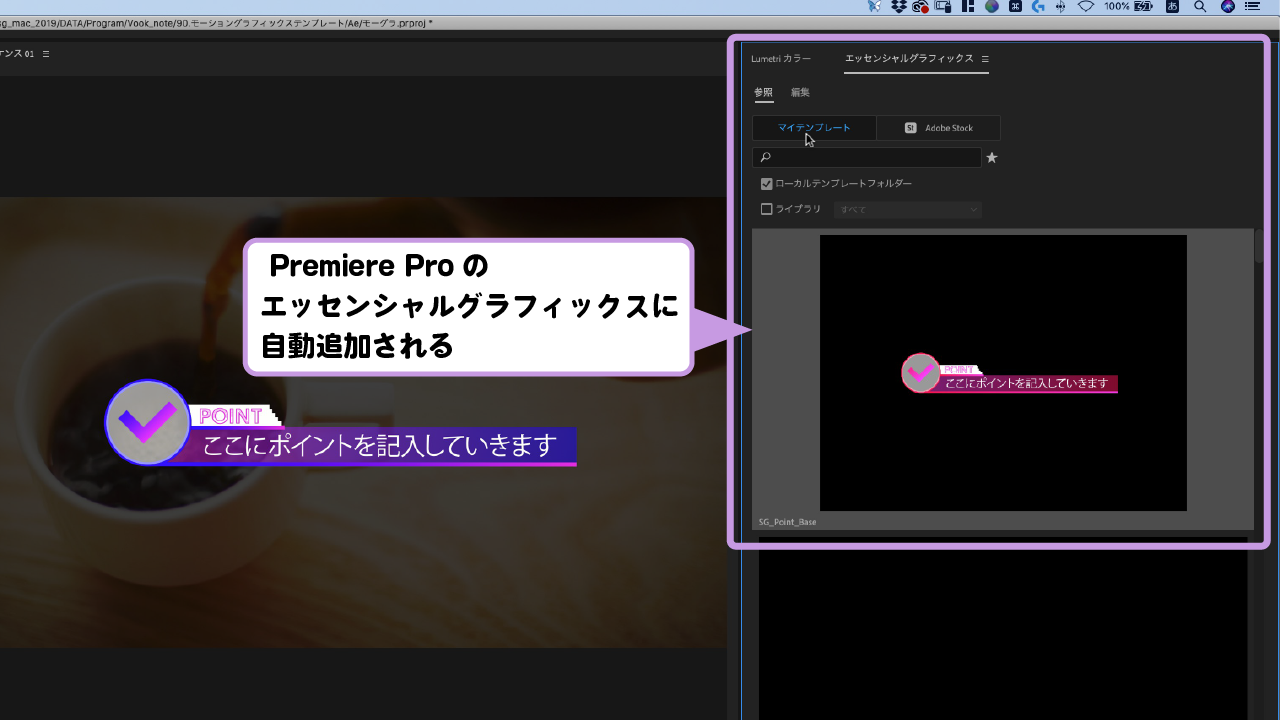Select the SG_Point_Base template thumbnail

pyautogui.click(x=1003, y=372)
